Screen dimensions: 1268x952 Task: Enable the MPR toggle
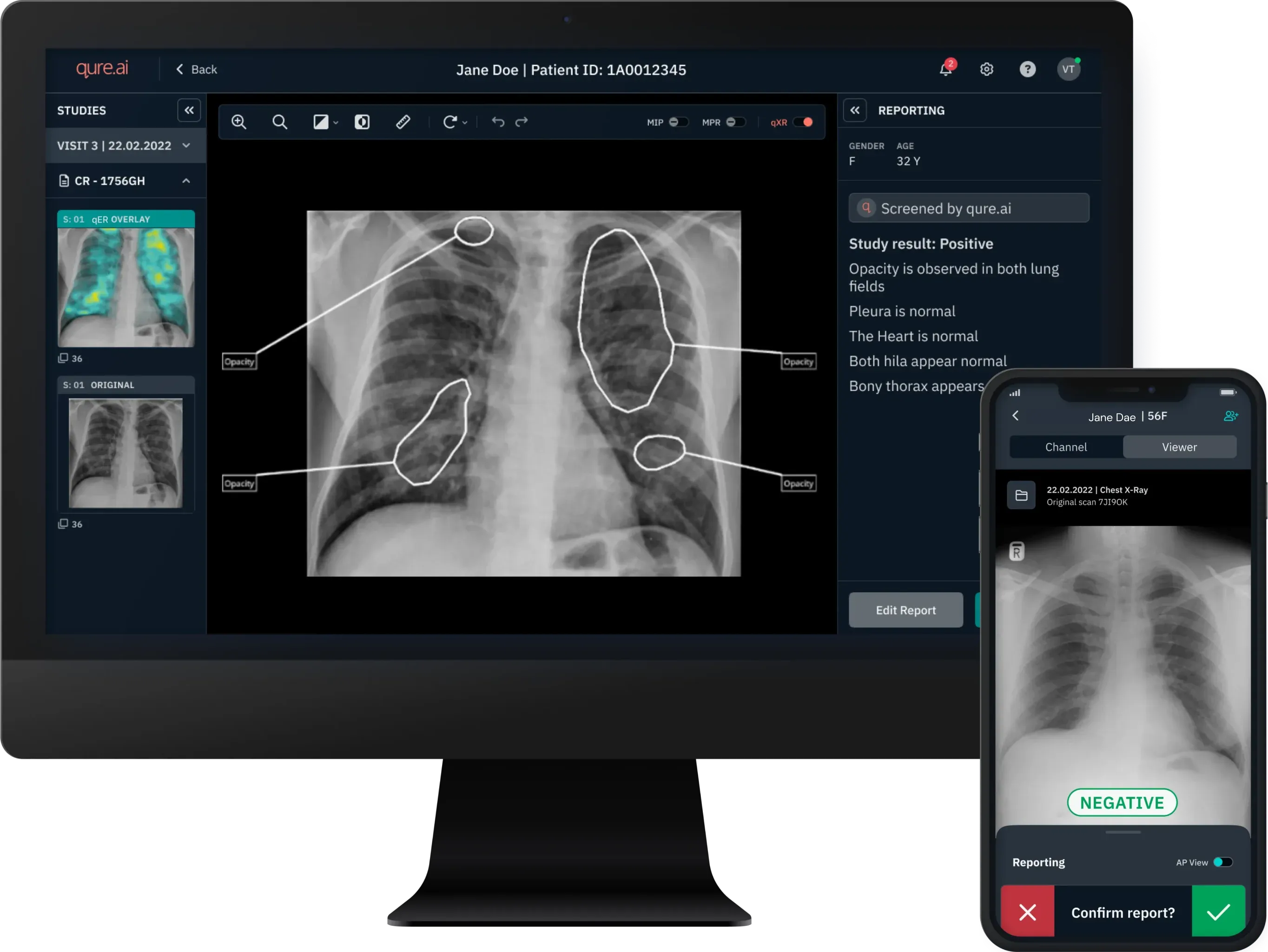click(736, 121)
